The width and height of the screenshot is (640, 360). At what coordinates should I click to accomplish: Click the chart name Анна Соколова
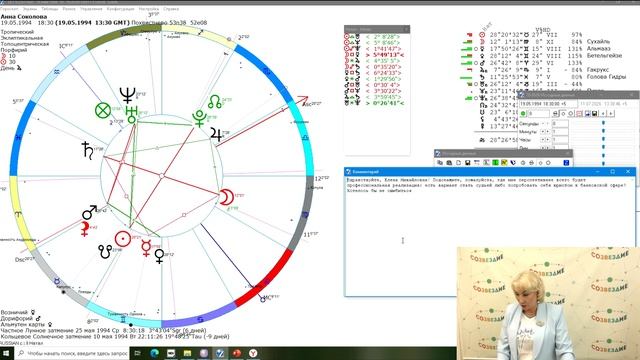click(24, 17)
